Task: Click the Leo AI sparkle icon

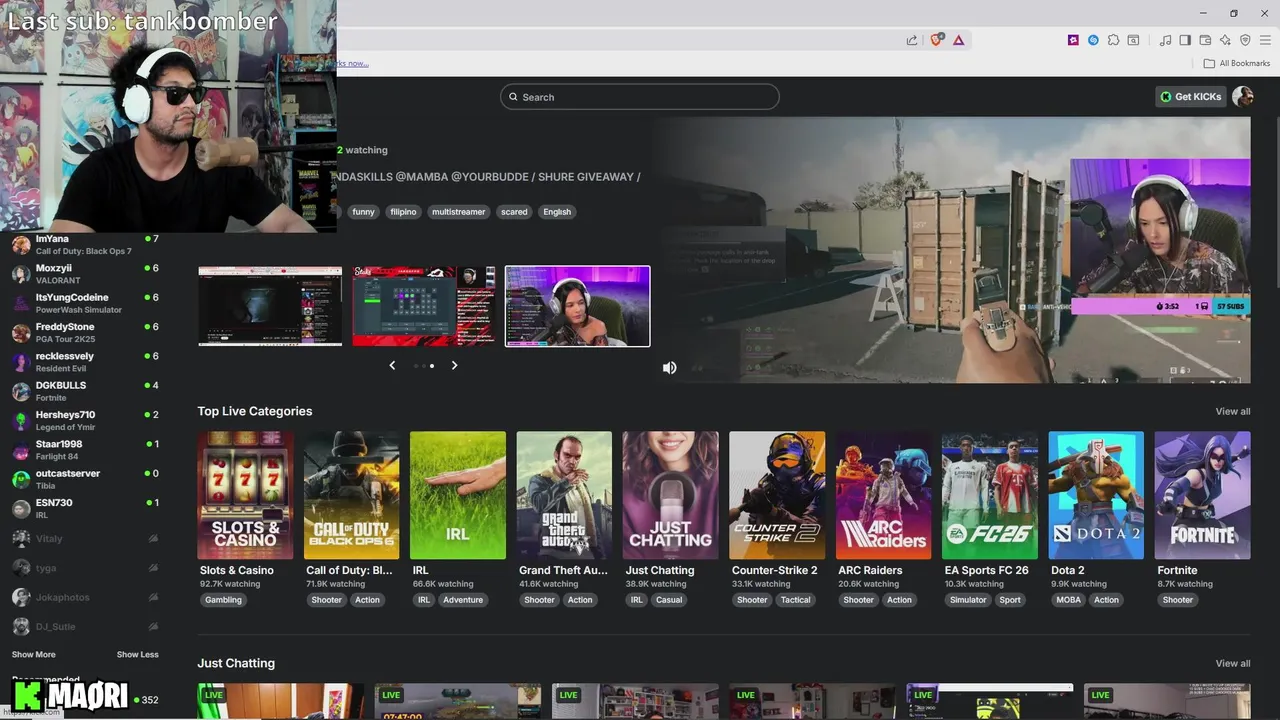Action: coord(1225,40)
